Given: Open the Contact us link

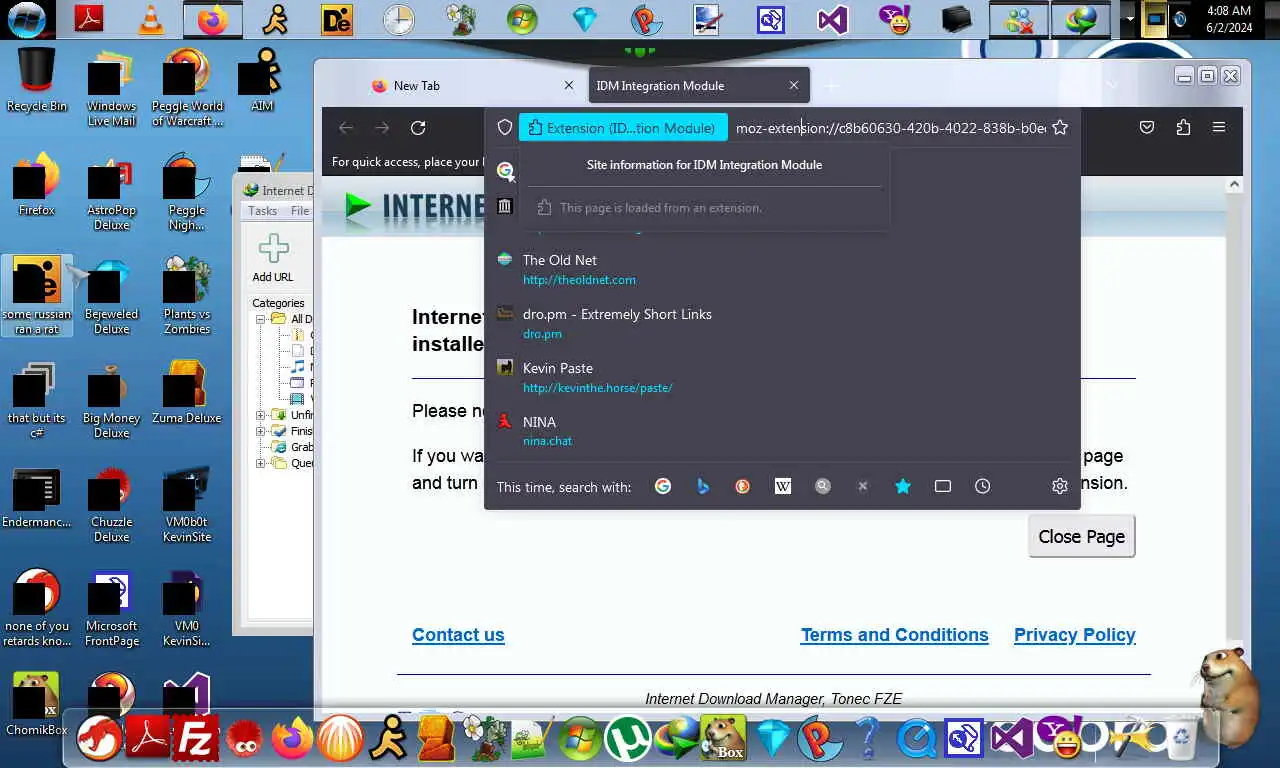Looking at the screenshot, I should click(458, 635).
